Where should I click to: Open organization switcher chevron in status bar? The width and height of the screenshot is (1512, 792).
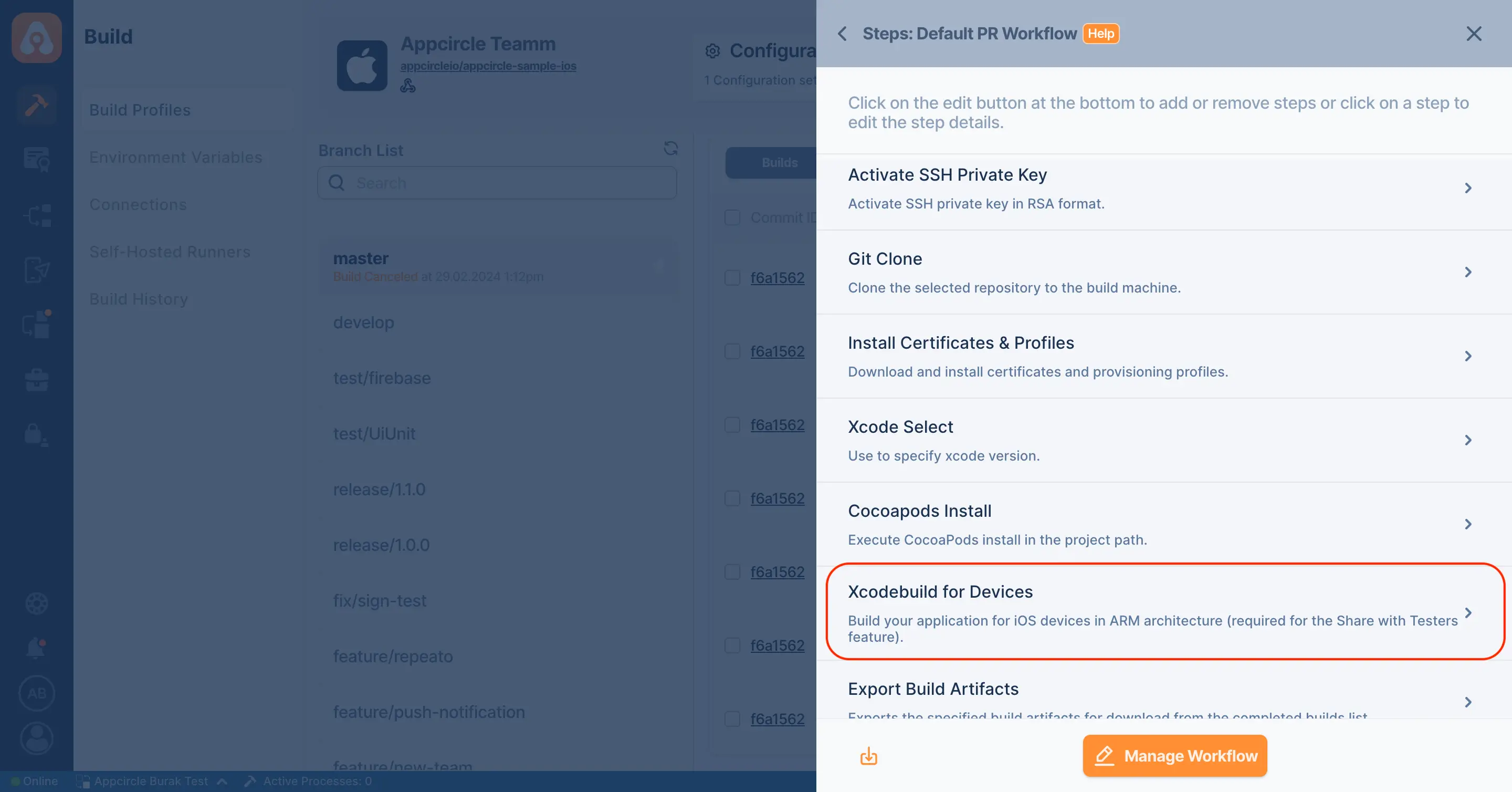click(x=222, y=781)
